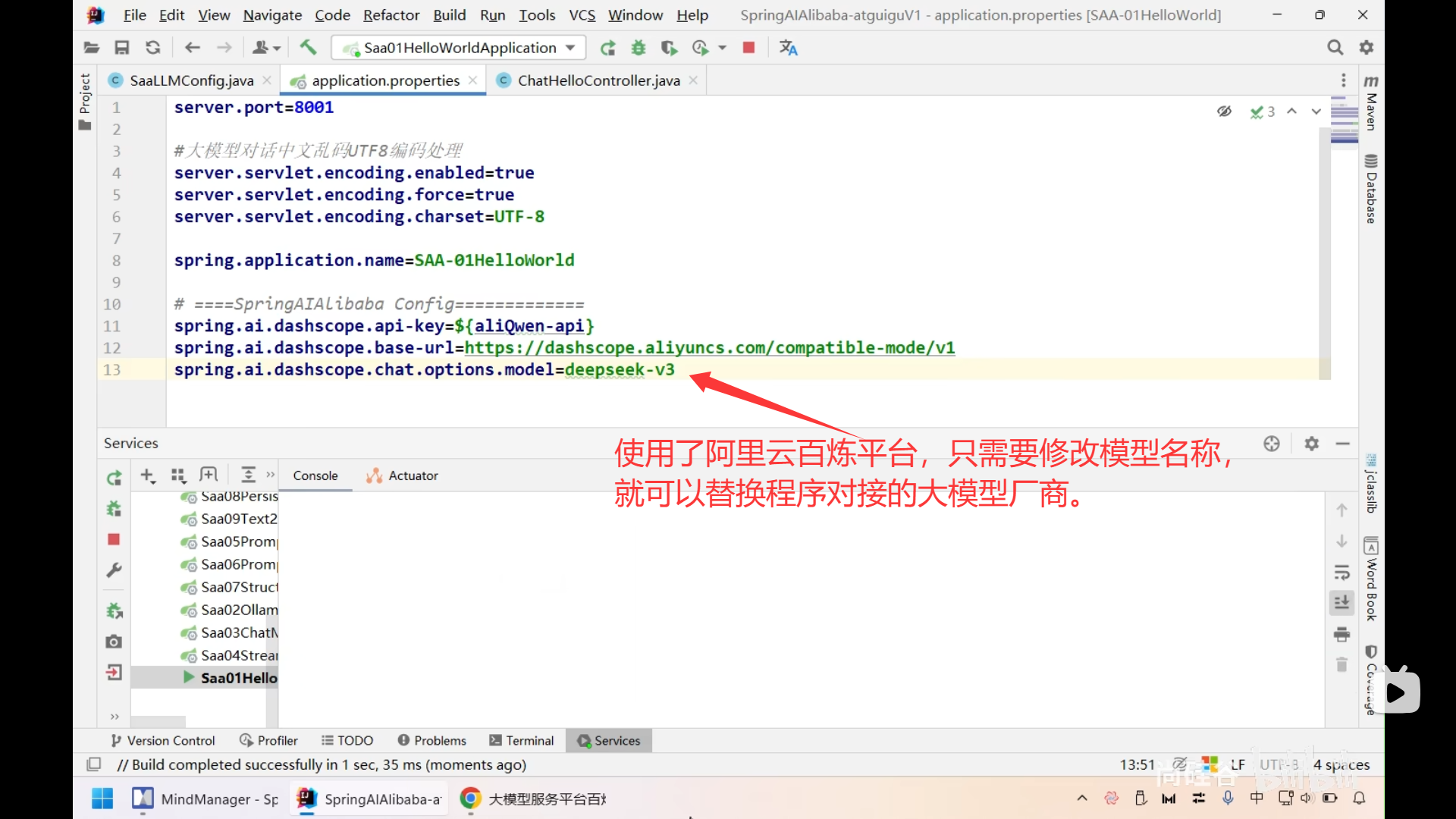Screen dimensions: 1456x819
Task: Toggle reader mode eye icon in editor
Action: (x=1224, y=111)
